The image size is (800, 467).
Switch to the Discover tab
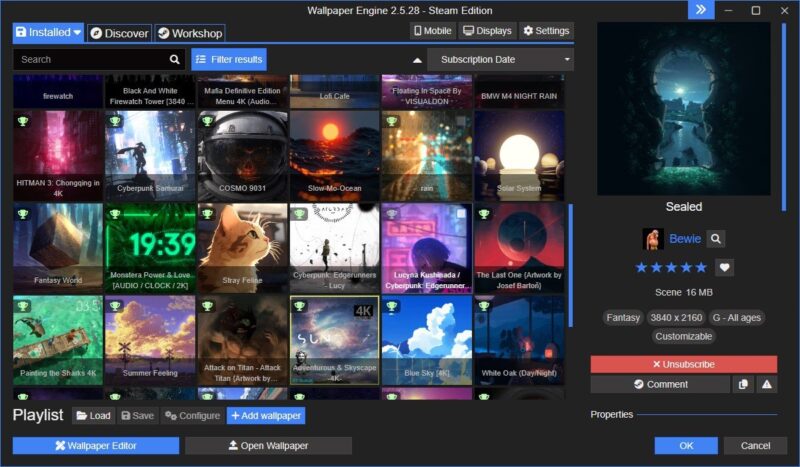[119, 34]
